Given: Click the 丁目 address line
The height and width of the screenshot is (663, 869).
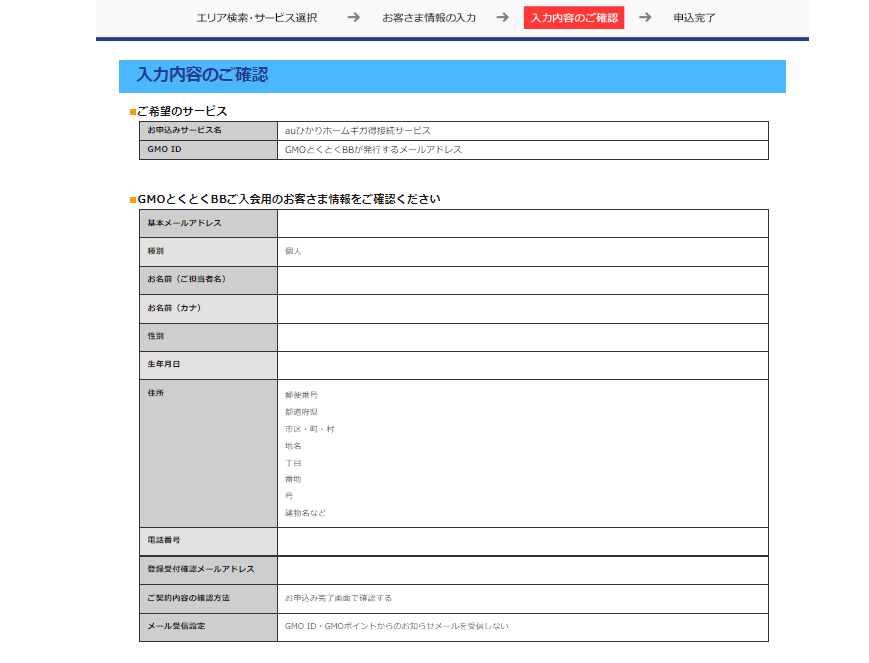Looking at the screenshot, I should [293, 463].
